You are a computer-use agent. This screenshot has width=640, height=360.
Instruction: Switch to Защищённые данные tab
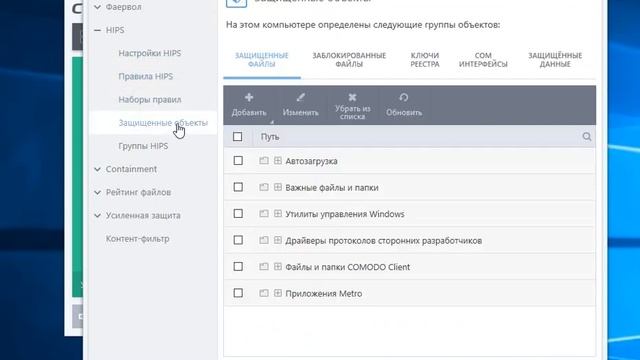[x=555, y=60]
